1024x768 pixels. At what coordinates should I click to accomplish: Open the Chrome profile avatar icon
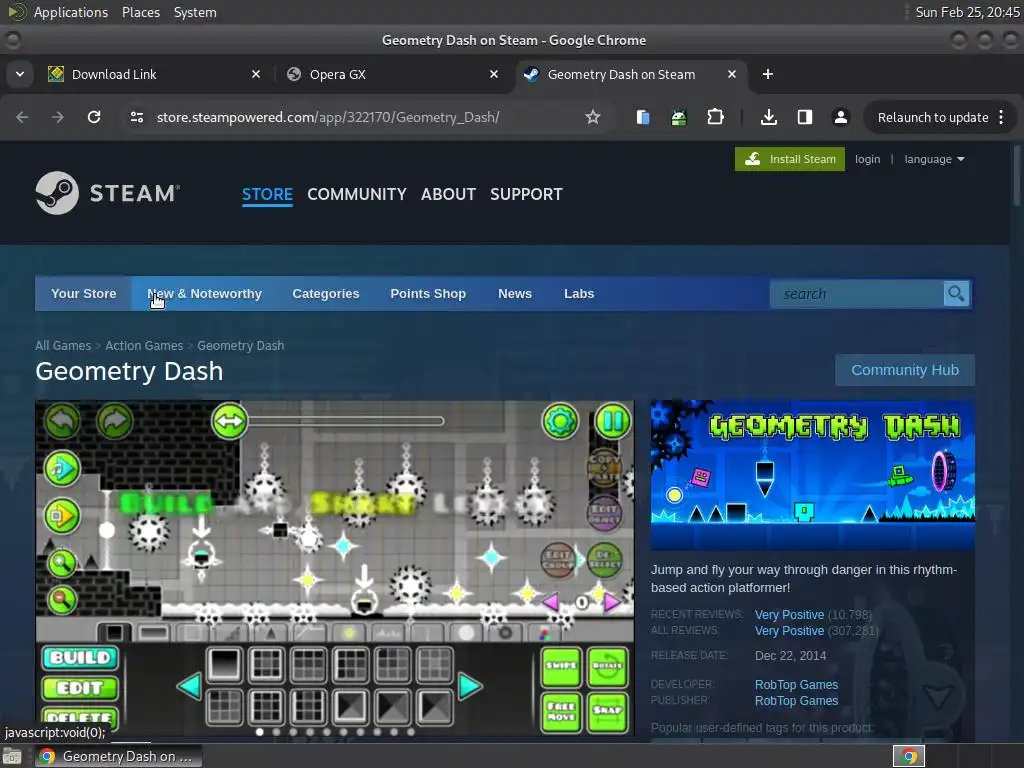pyautogui.click(x=840, y=117)
